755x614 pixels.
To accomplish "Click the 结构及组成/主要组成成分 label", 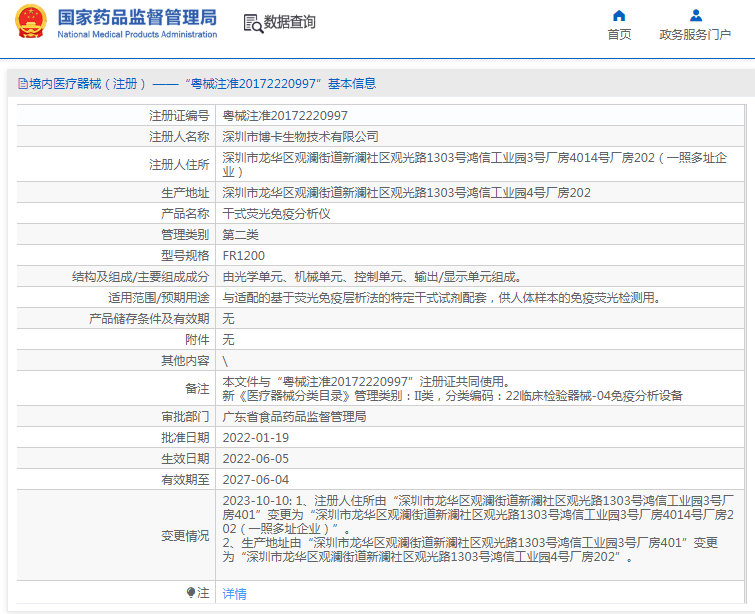I will click(x=141, y=277).
